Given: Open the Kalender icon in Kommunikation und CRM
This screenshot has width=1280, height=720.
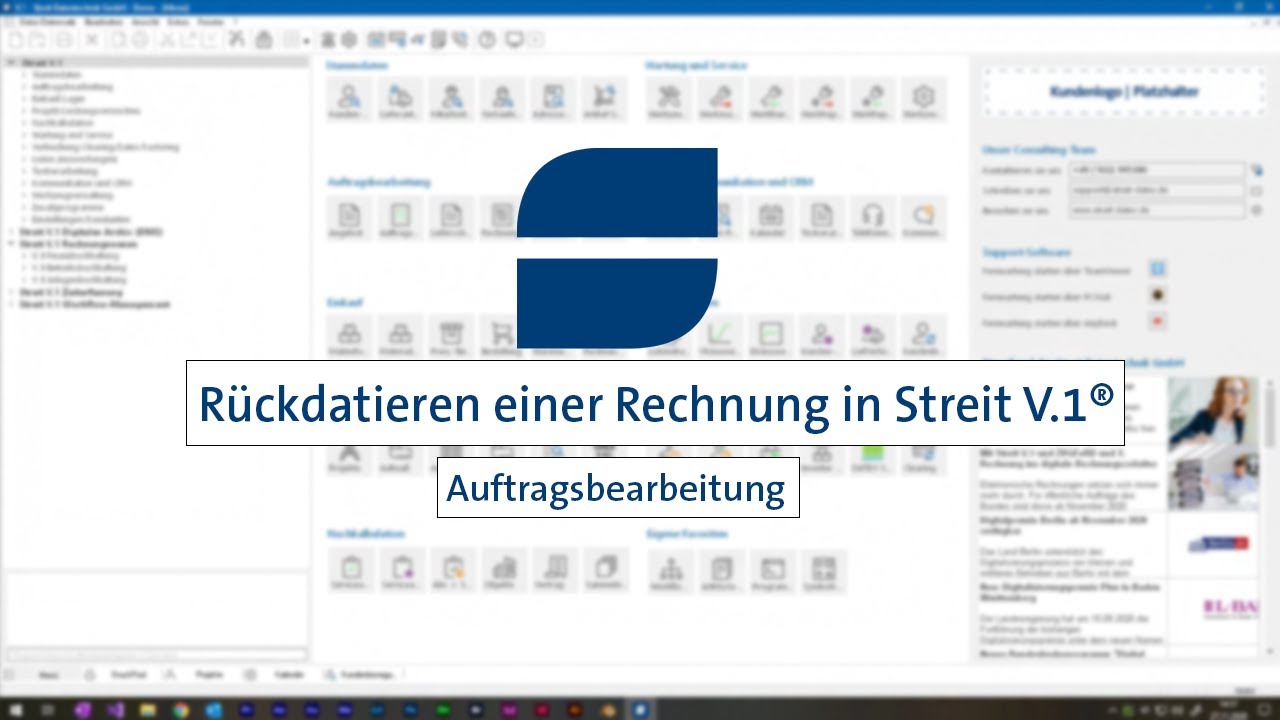Looking at the screenshot, I should tap(770, 218).
